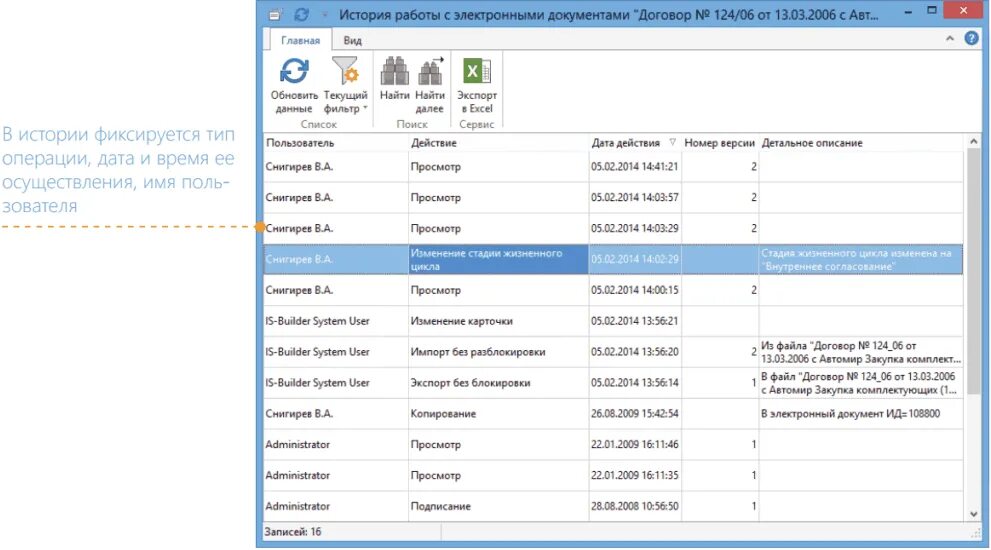Sort by Номер версии column header

pos(720,143)
